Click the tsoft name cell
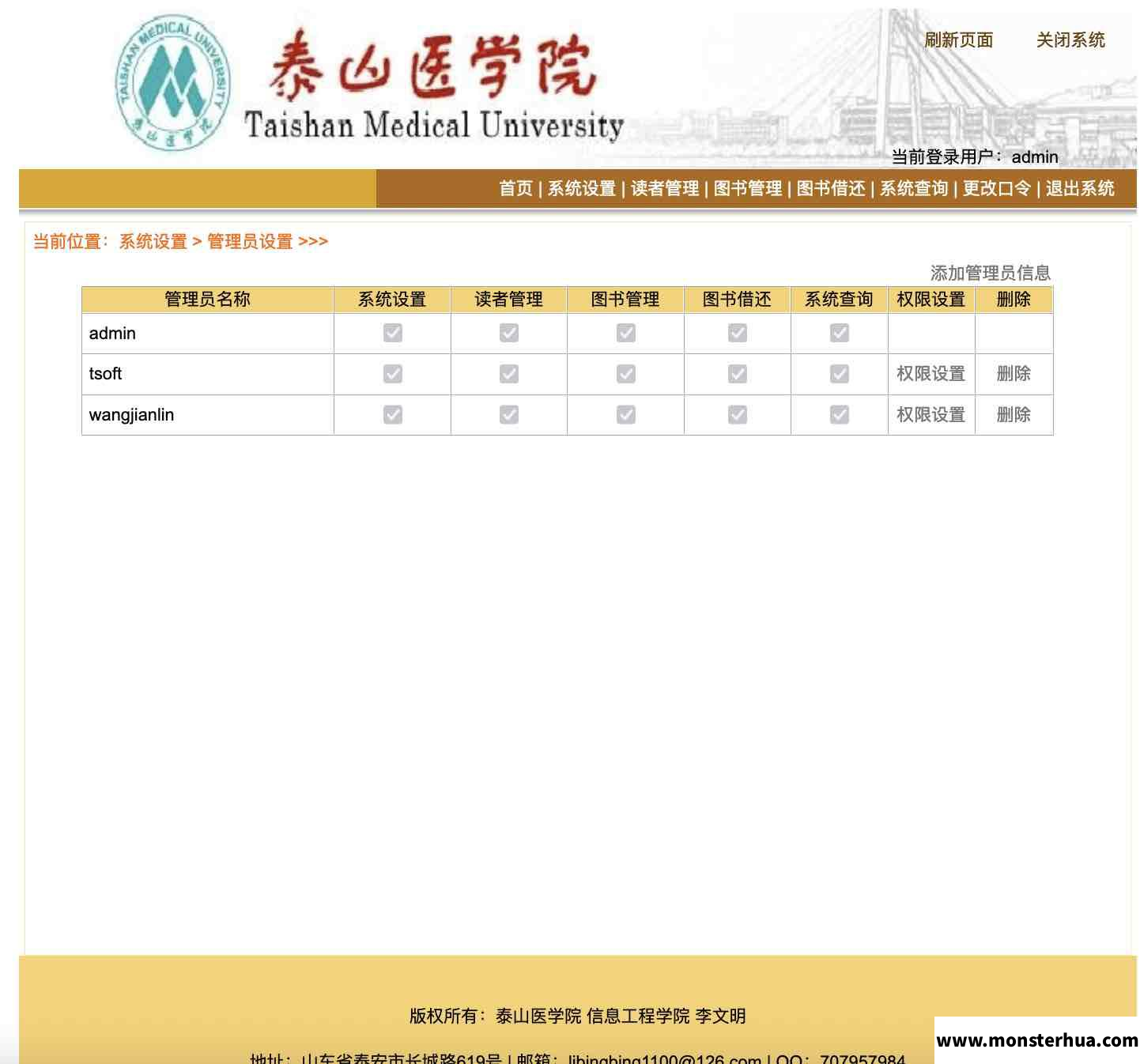Screen dimensions: 1140x1064 [x=208, y=374]
